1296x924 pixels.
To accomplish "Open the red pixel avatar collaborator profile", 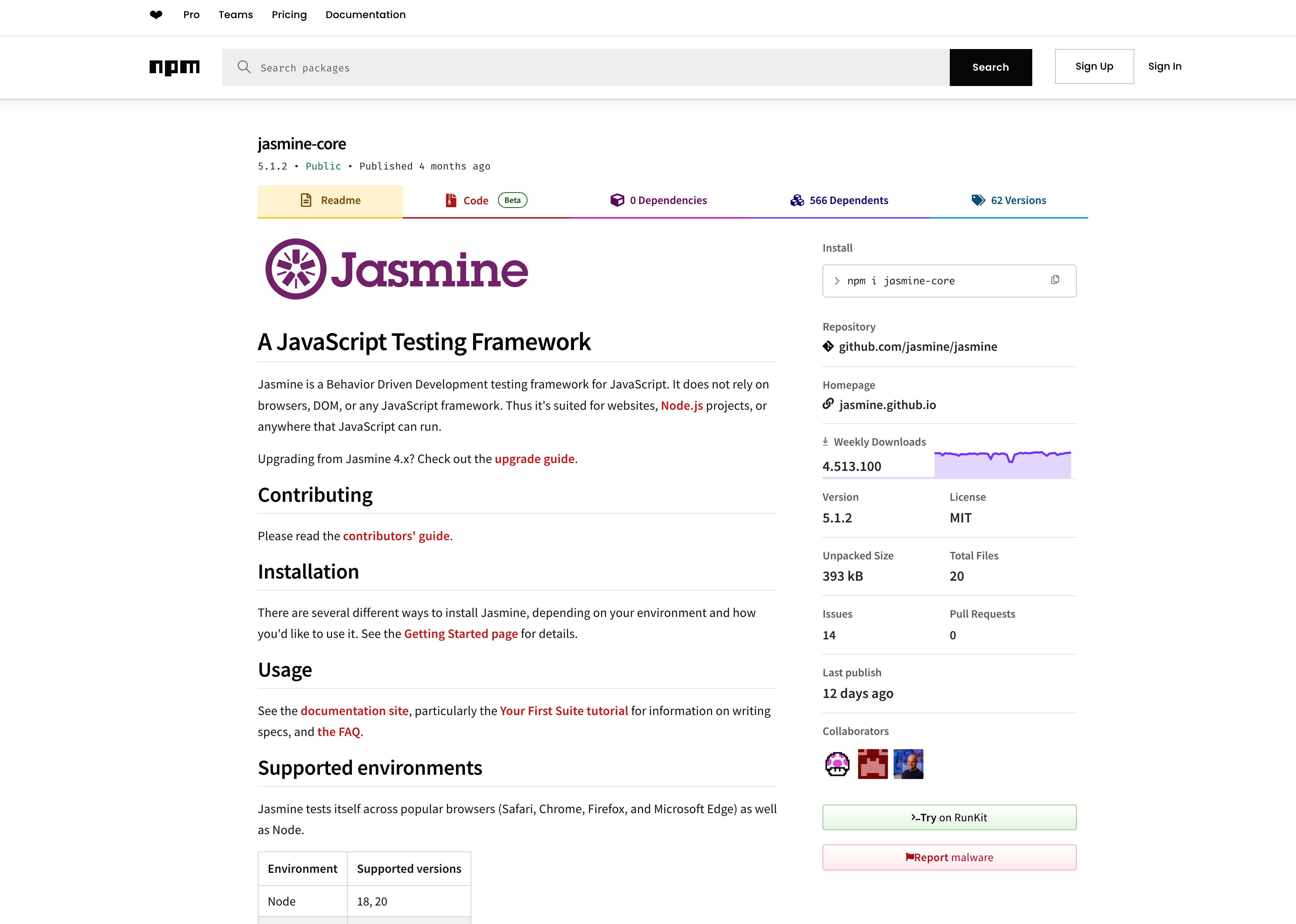I will [x=873, y=764].
